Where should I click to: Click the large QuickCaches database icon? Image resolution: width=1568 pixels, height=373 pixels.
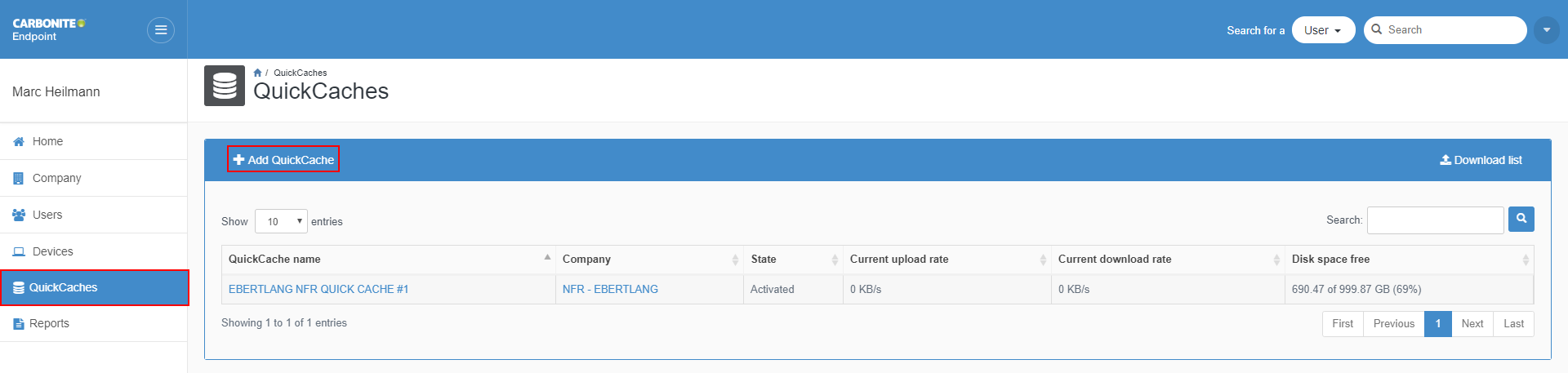click(x=225, y=86)
